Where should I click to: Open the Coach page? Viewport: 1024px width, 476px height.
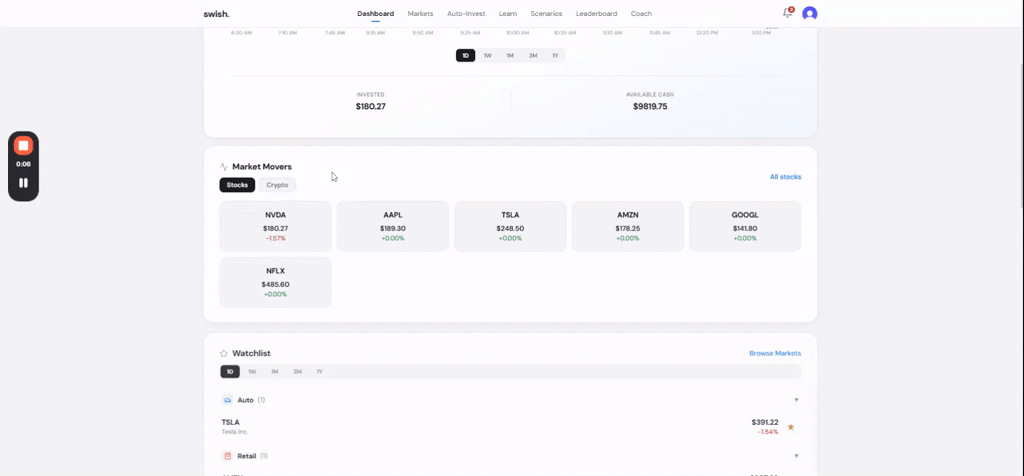click(x=641, y=14)
